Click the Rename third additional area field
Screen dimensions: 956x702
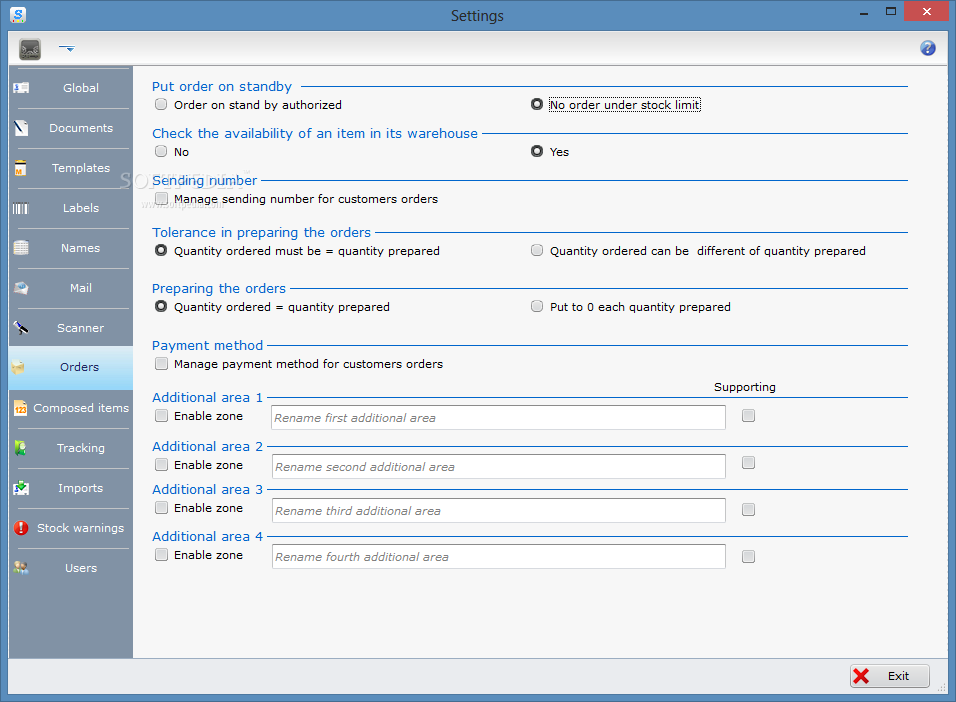point(498,510)
